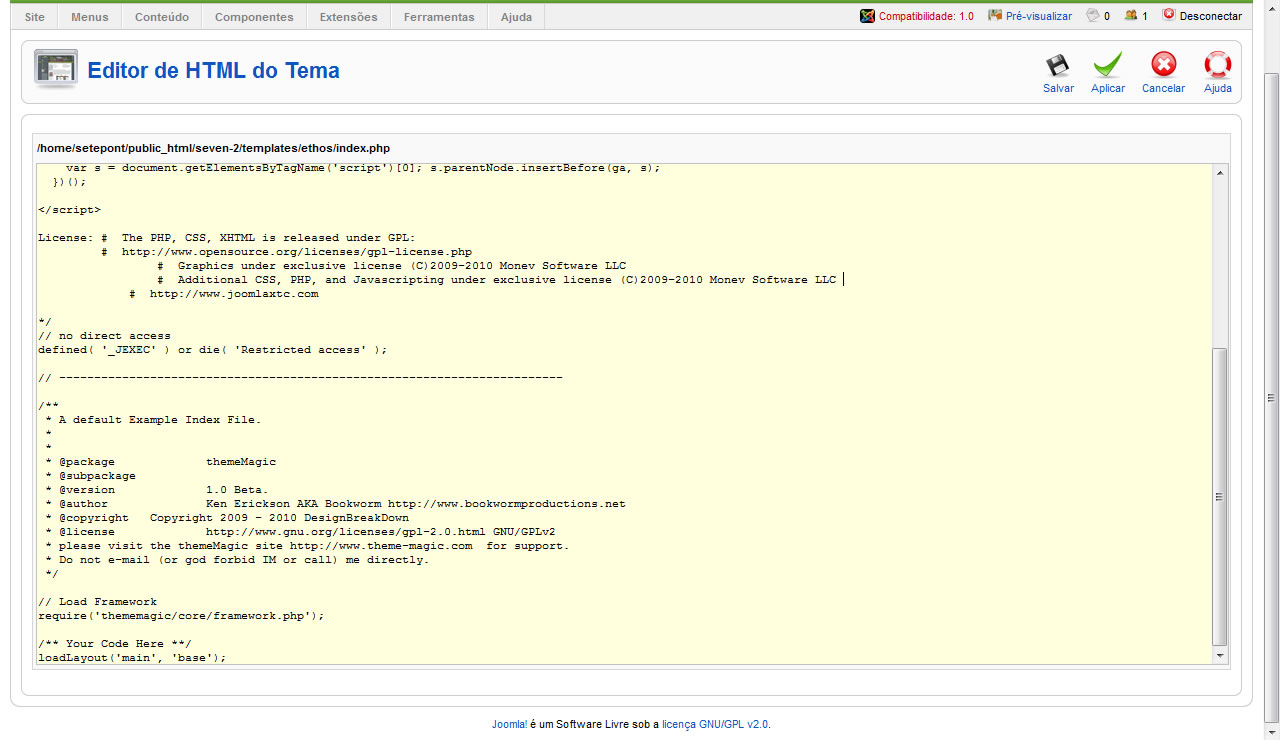Viewport: 1280px width, 740px height.
Task: Click the require('thememagic/core/framework.php'); line
Action: tap(181, 616)
